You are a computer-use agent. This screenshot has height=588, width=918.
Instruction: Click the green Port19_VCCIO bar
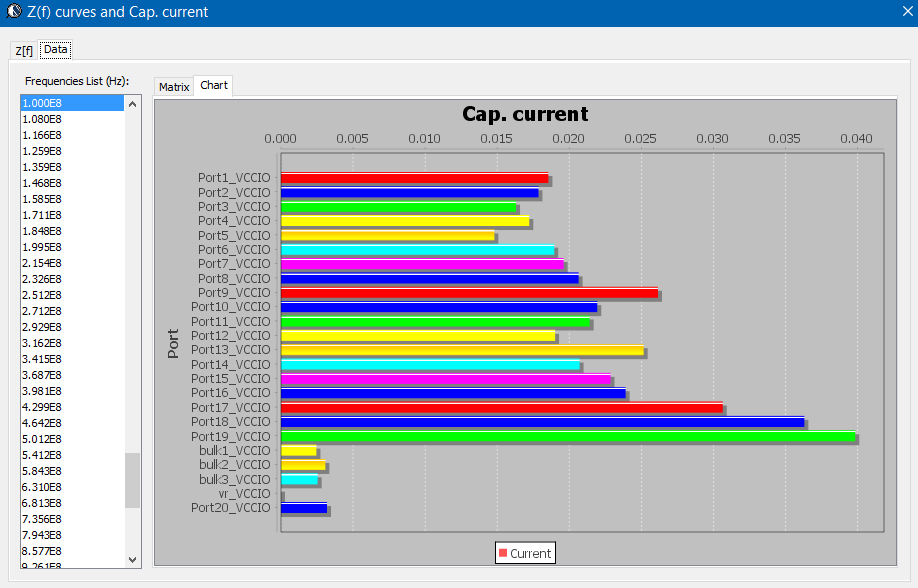pos(567,436)
